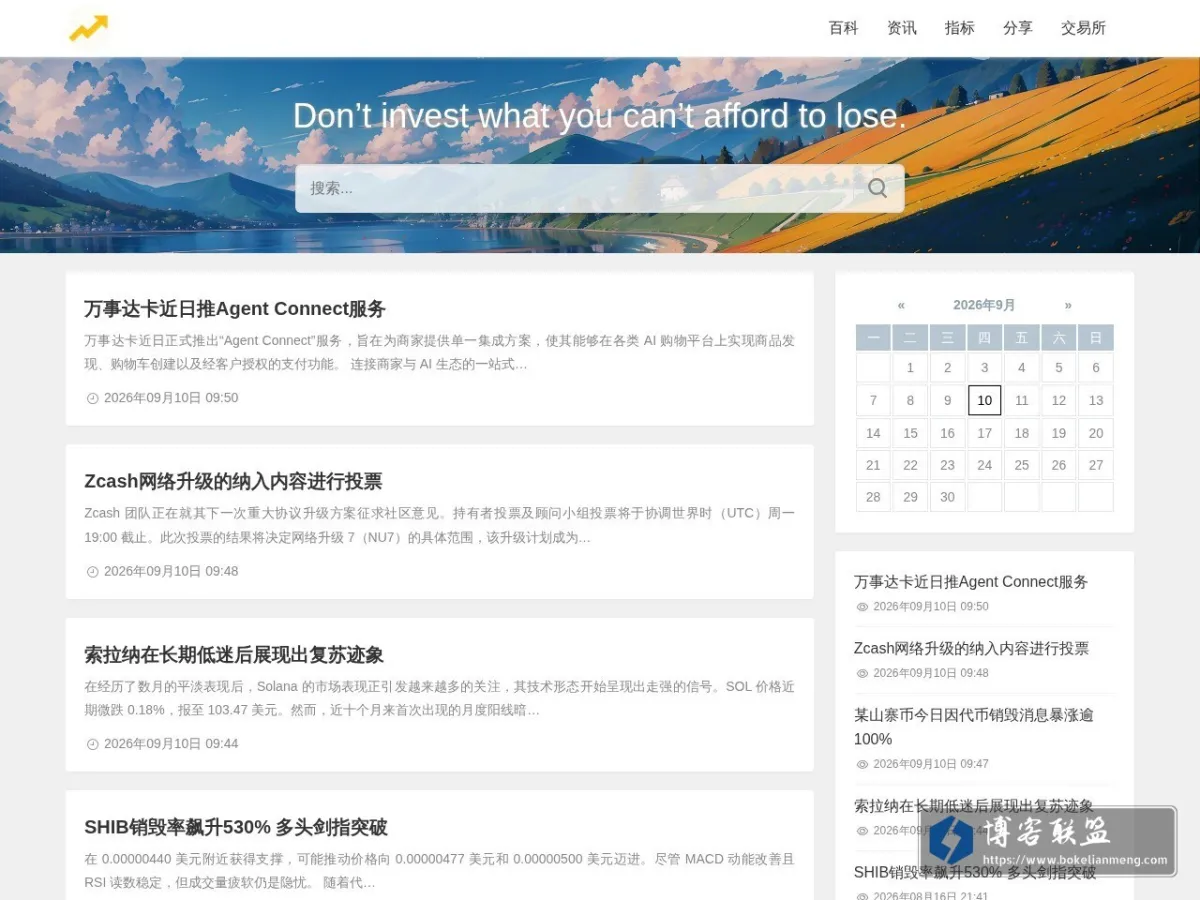The image size is (1200, 900).
Task: Click the 2026年9月 calendar title
Action: [984, 305]
